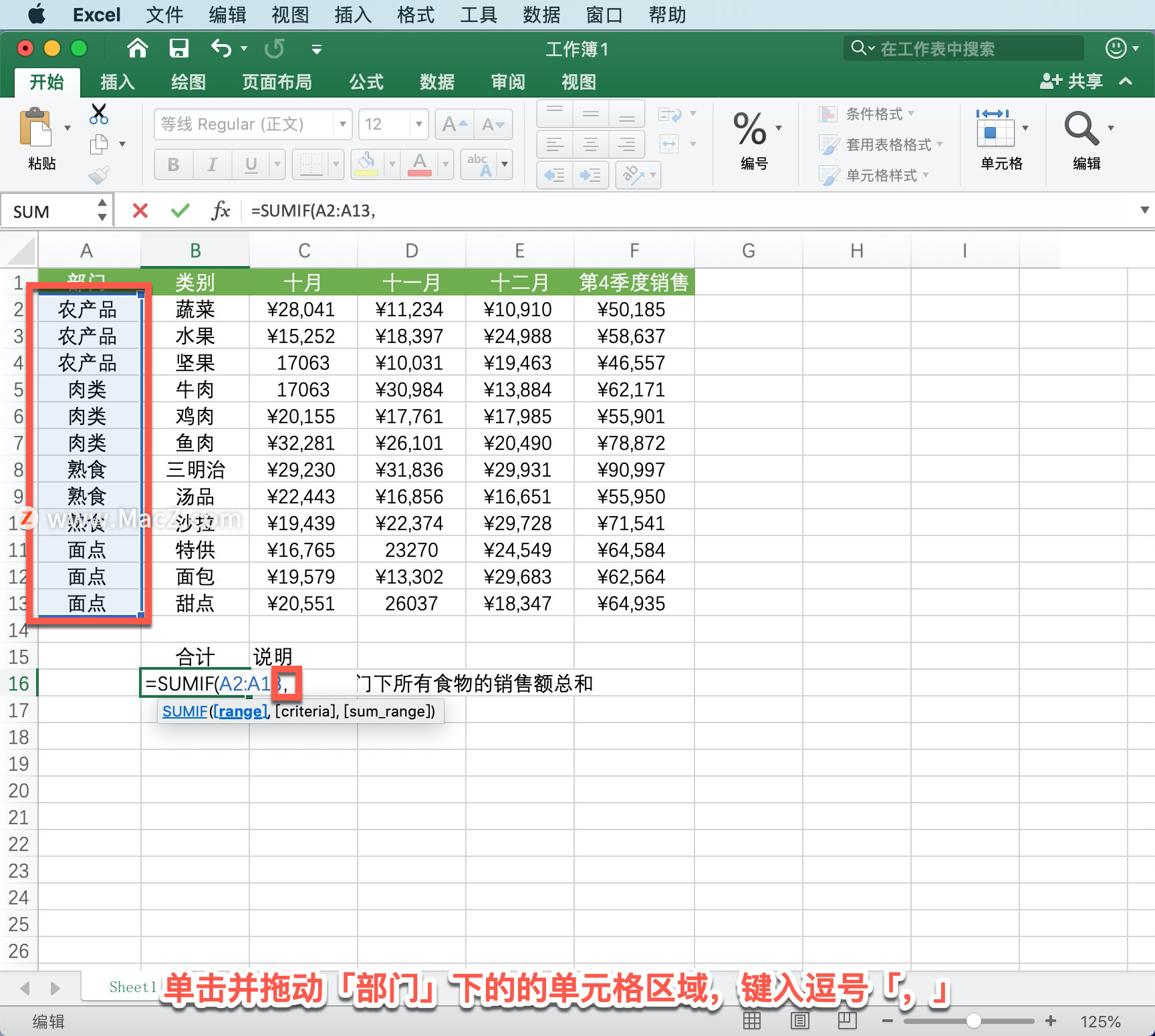
Task: Open the Underline style dropdown arrow
Action: 277,164
